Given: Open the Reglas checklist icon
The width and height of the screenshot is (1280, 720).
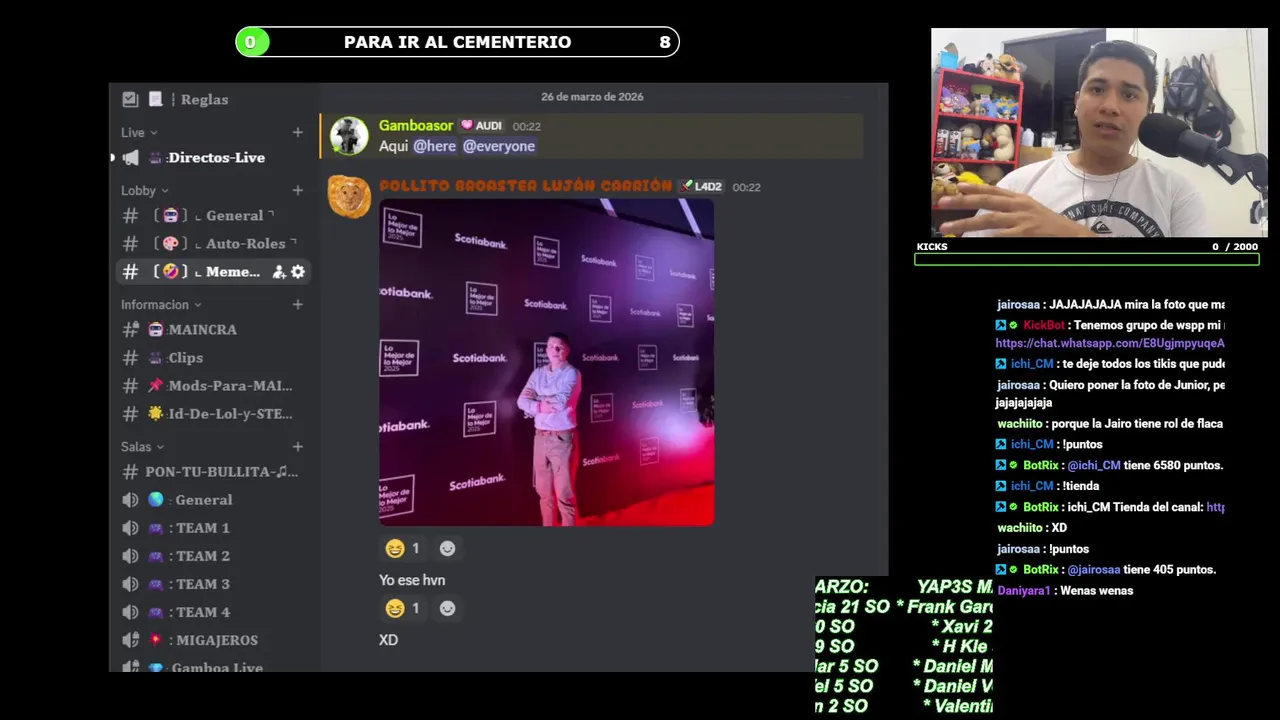Looking at the screenshot, I should pos(130,99).
